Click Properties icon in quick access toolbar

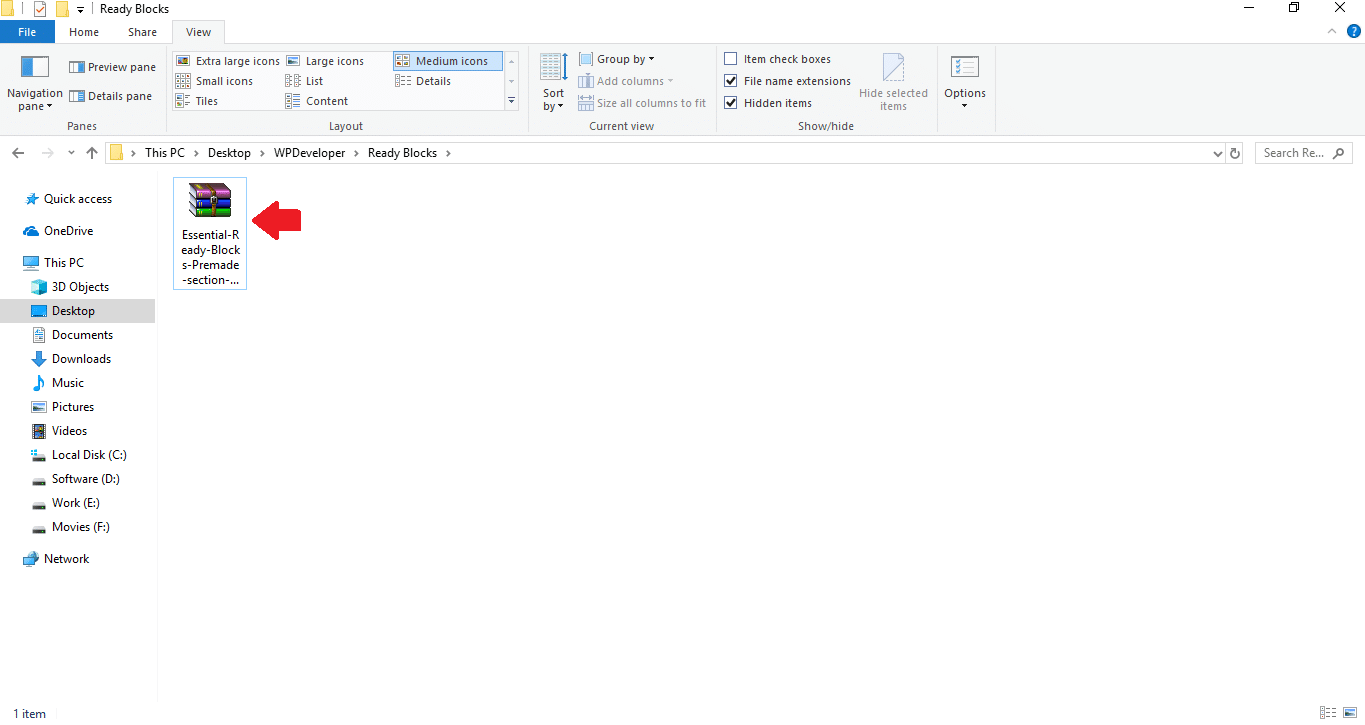(40, 9)
